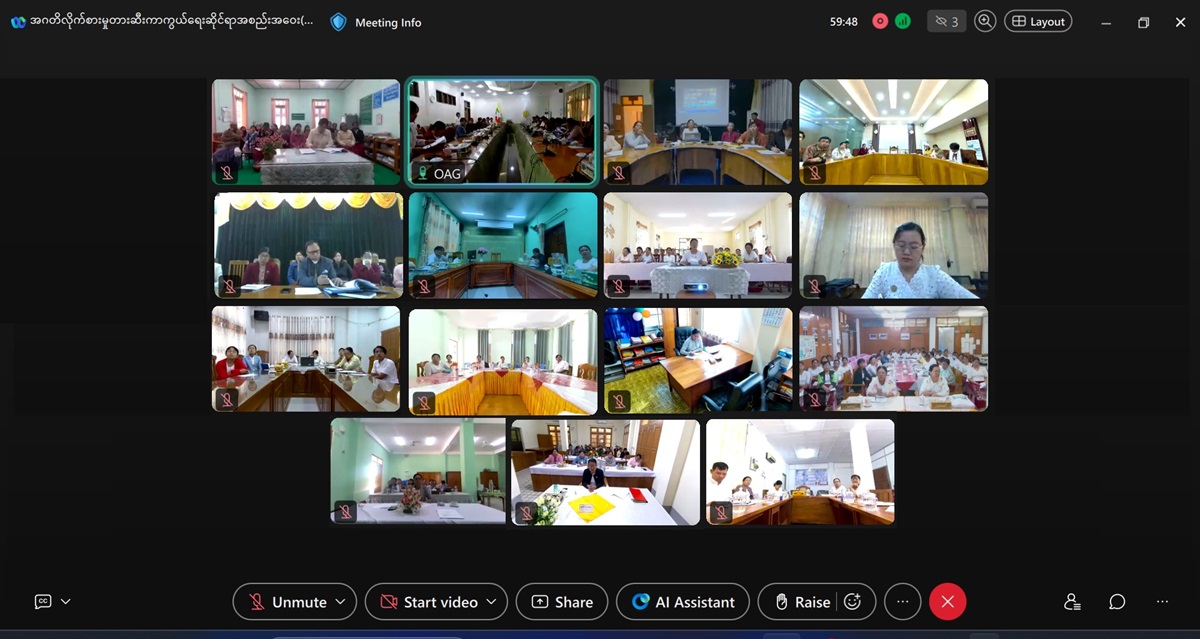The height and width of the screenshot is (639, 1200).
Task: Open Meeting Info
Action: pos(376,22)
